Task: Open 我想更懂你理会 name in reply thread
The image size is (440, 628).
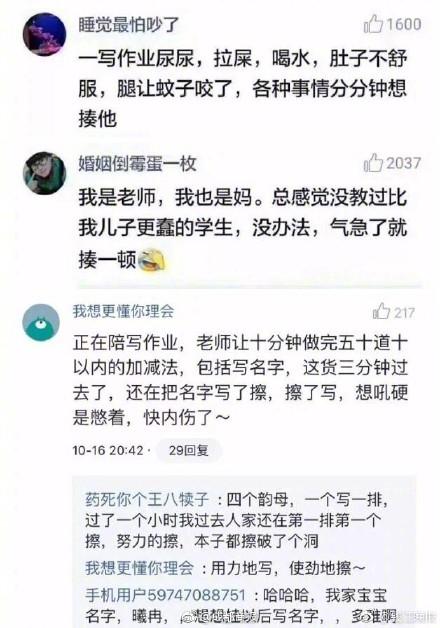Action: [139, 568]
